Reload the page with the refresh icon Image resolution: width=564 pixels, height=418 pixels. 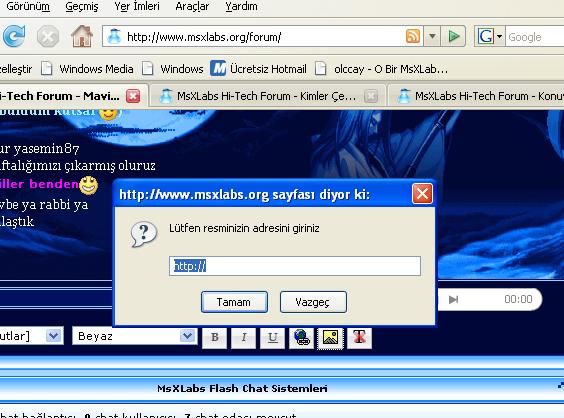[14, 36]
